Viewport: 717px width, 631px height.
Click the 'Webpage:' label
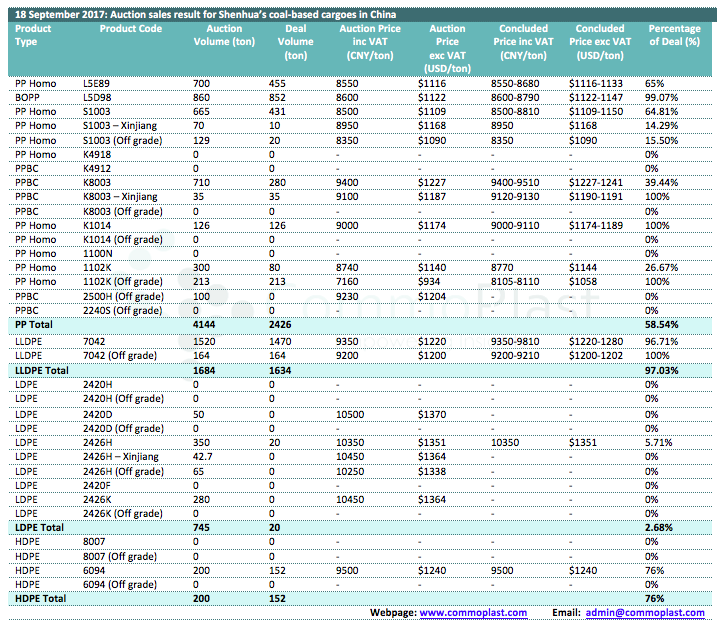393,613
